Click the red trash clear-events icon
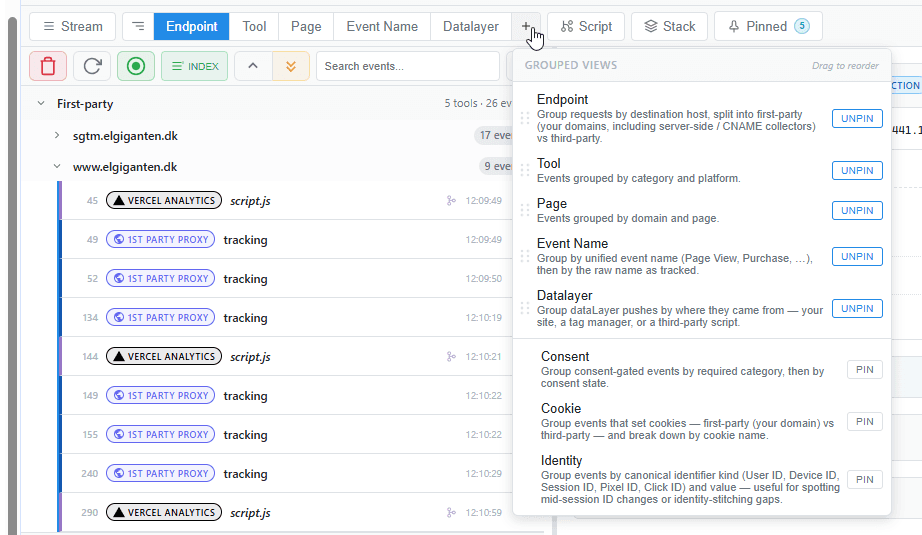 48,66
